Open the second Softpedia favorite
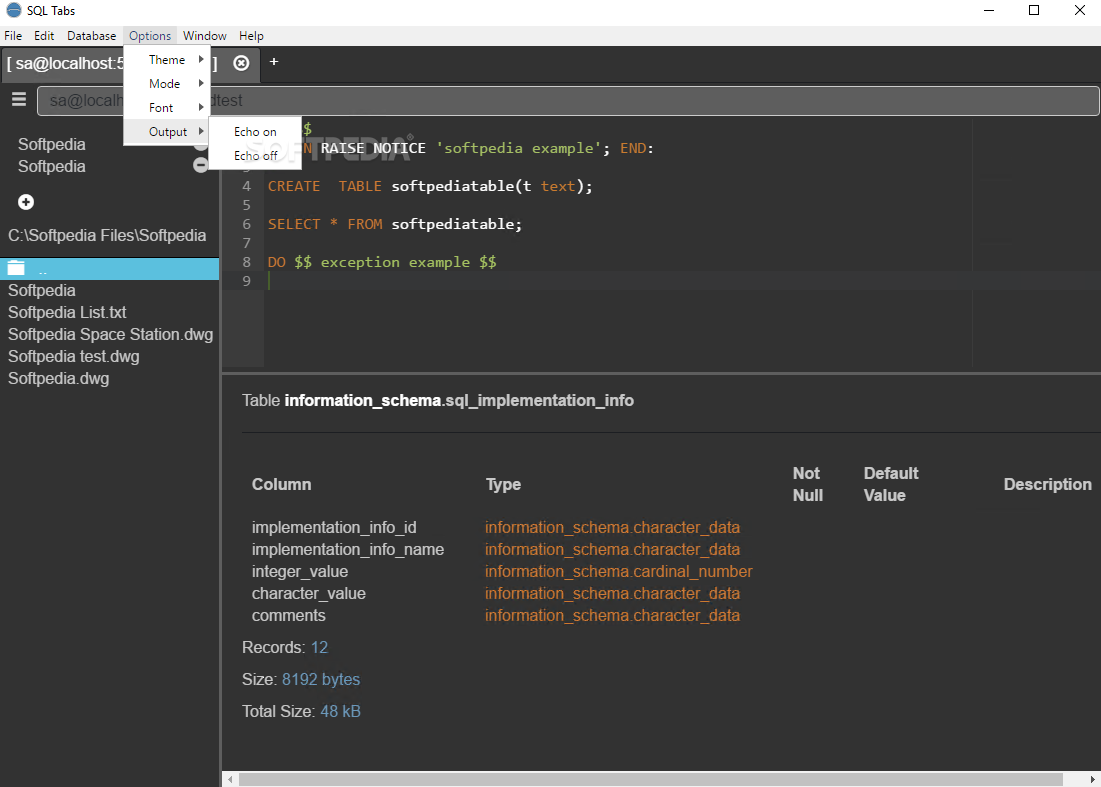The width and height of the screenshot is (1101, 787). [52, 166]
